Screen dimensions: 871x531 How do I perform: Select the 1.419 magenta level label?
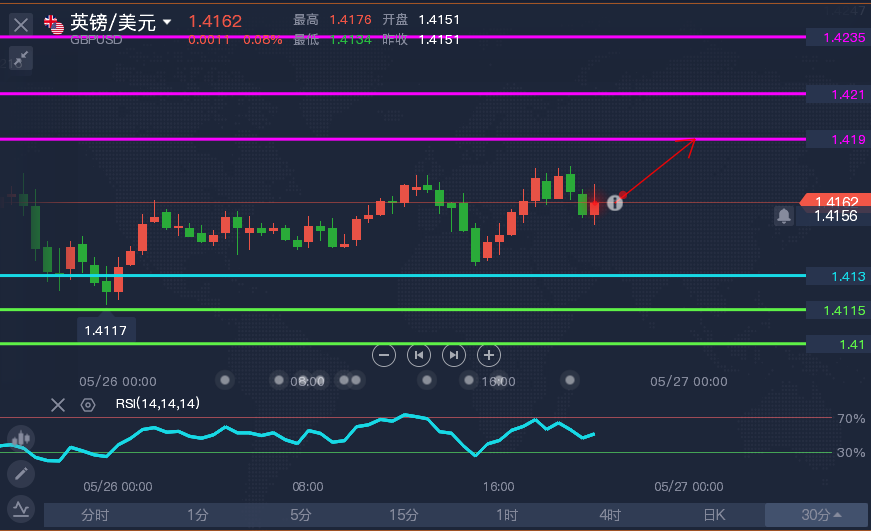tap(838, 139)
